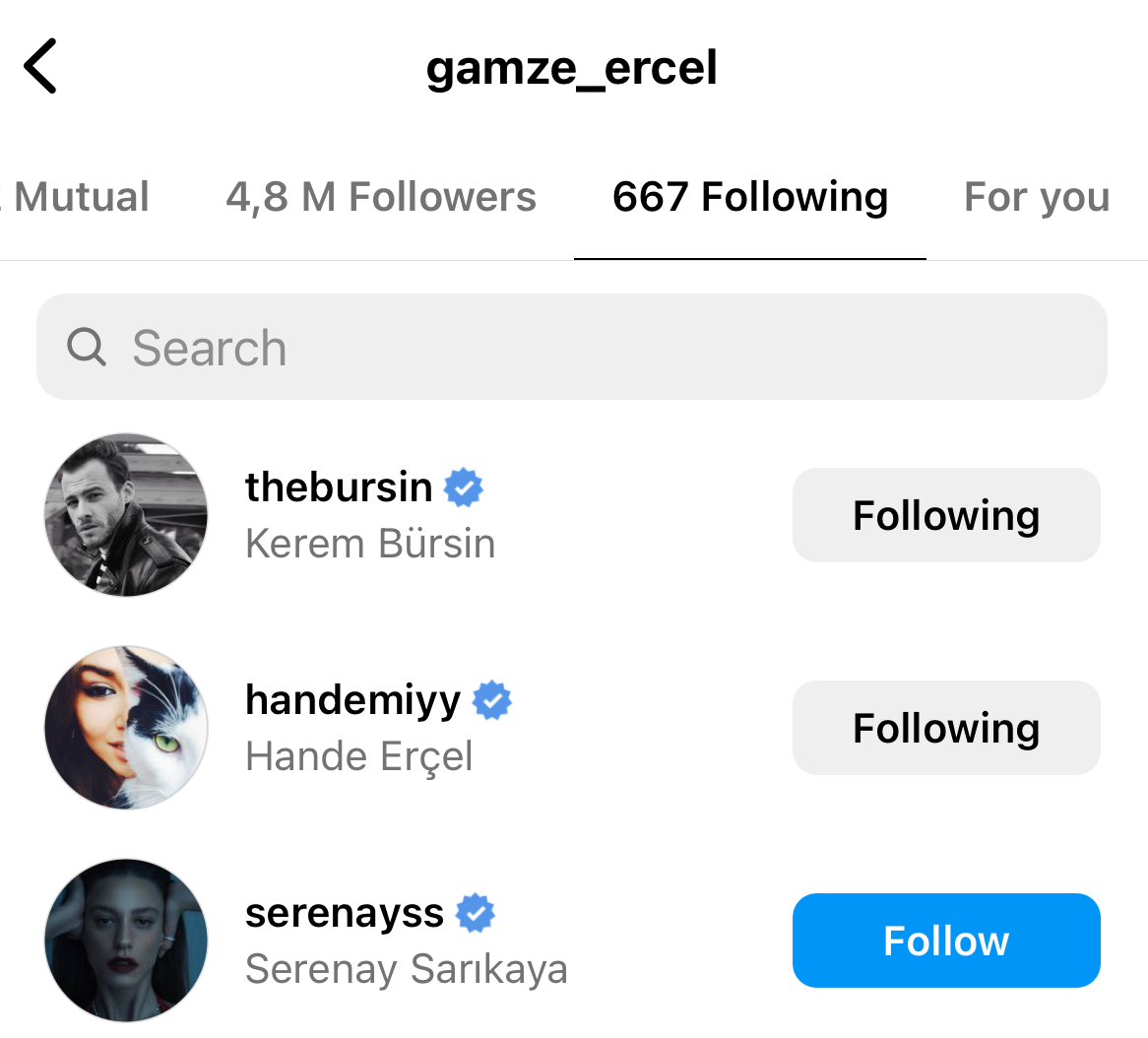Click the gamze_ercel page title
The image size is (1148, 1038).
click(572, 68)
